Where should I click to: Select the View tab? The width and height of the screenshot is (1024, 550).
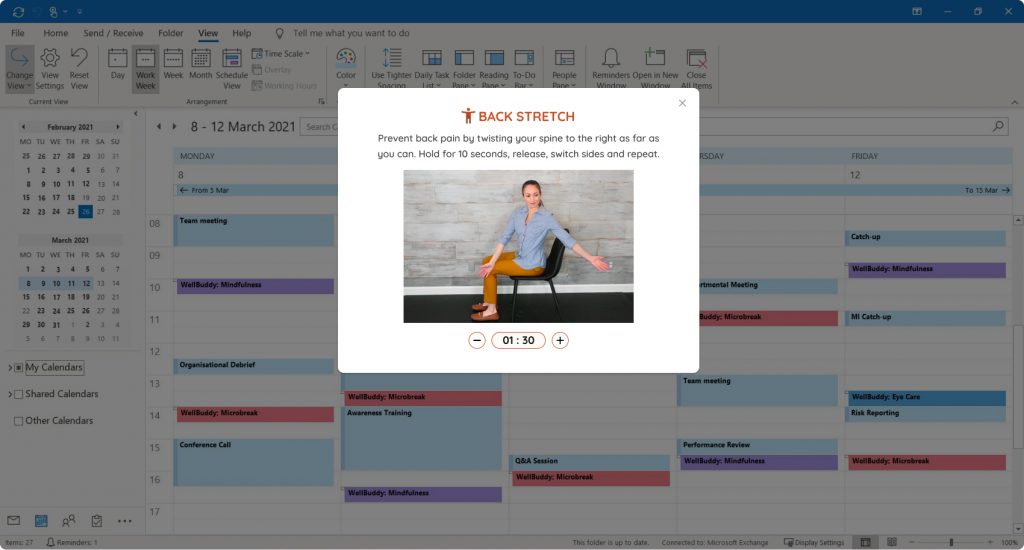click(208, 33)
